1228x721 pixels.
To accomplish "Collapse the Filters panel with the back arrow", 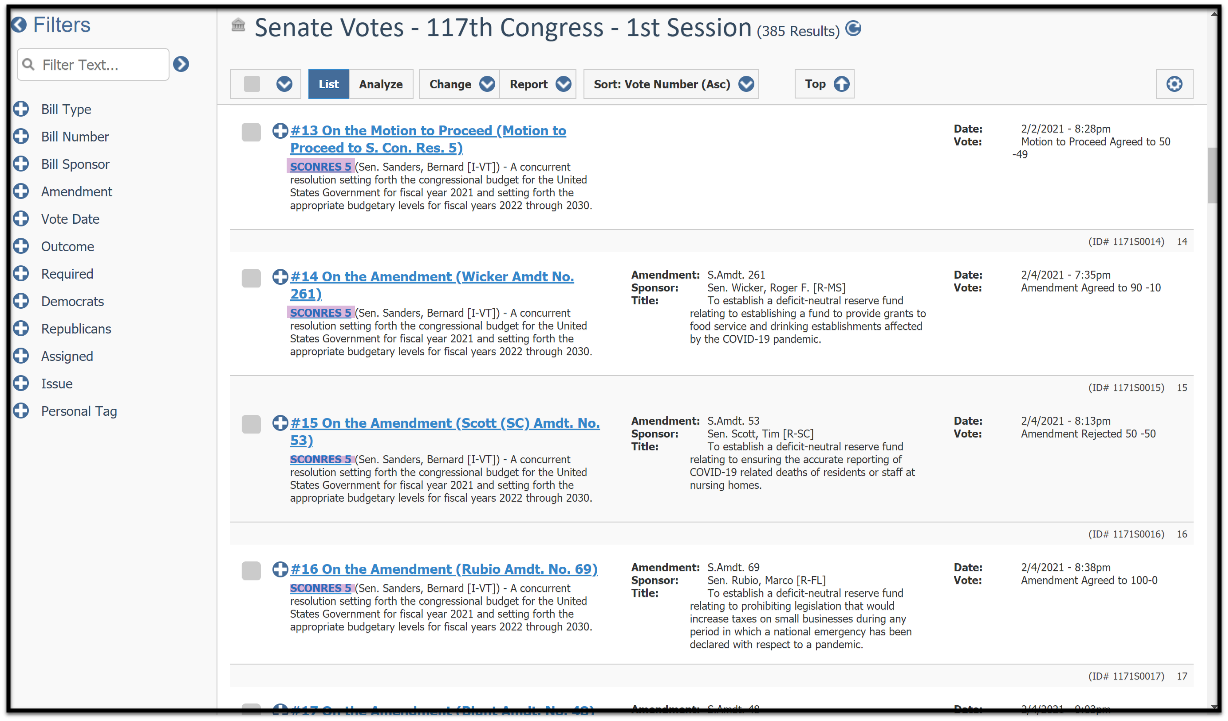I will (19, 25).
